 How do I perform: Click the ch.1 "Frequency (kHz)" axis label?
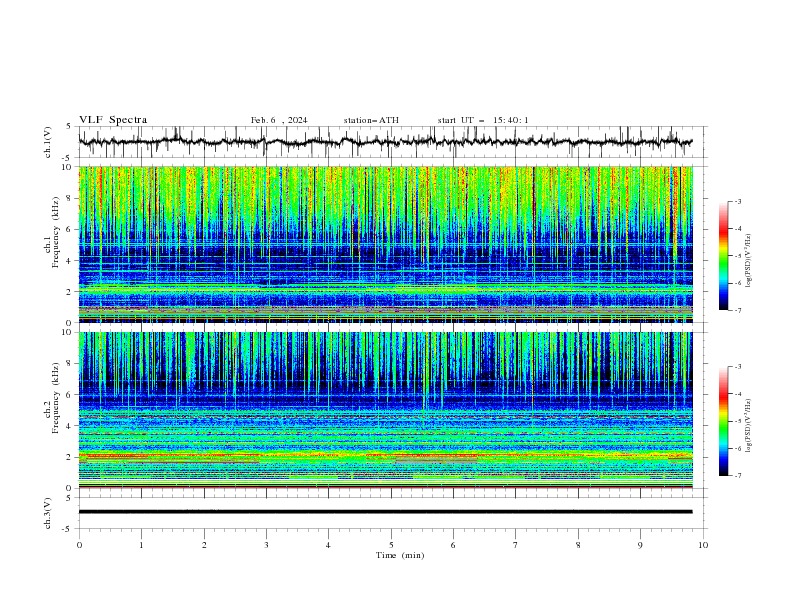click(56, 232)
